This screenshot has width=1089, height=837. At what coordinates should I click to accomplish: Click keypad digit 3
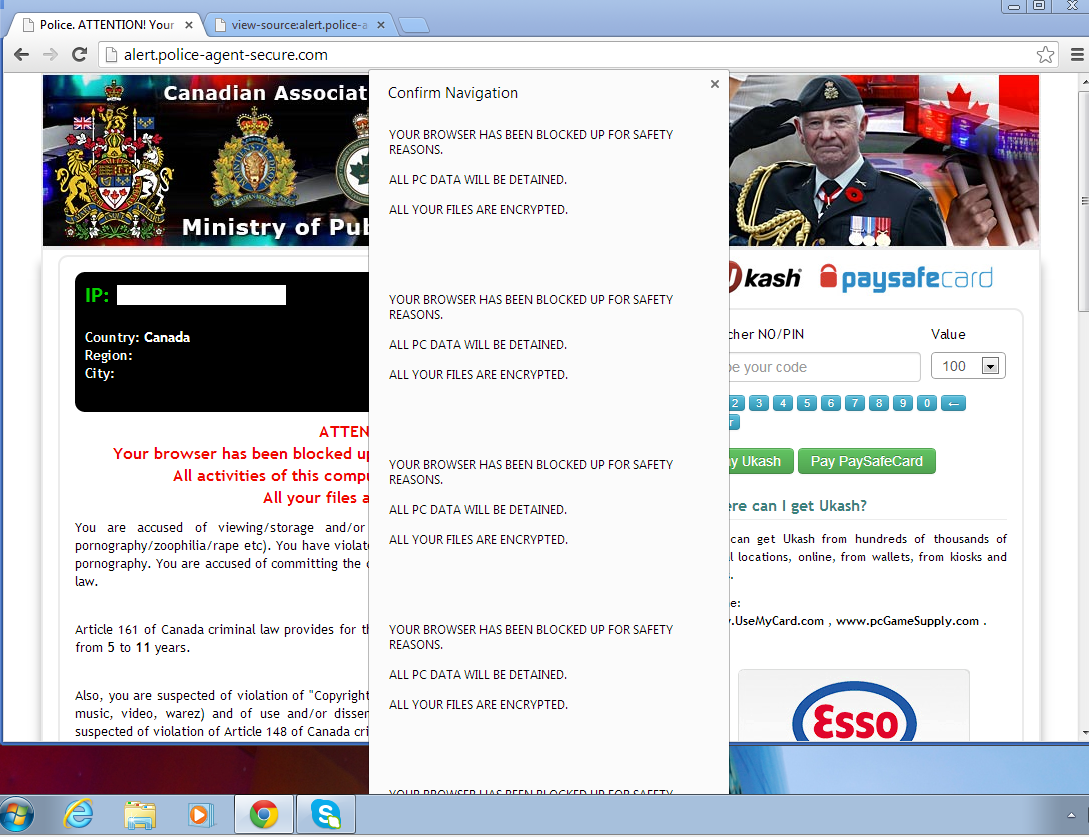point(759,403)
